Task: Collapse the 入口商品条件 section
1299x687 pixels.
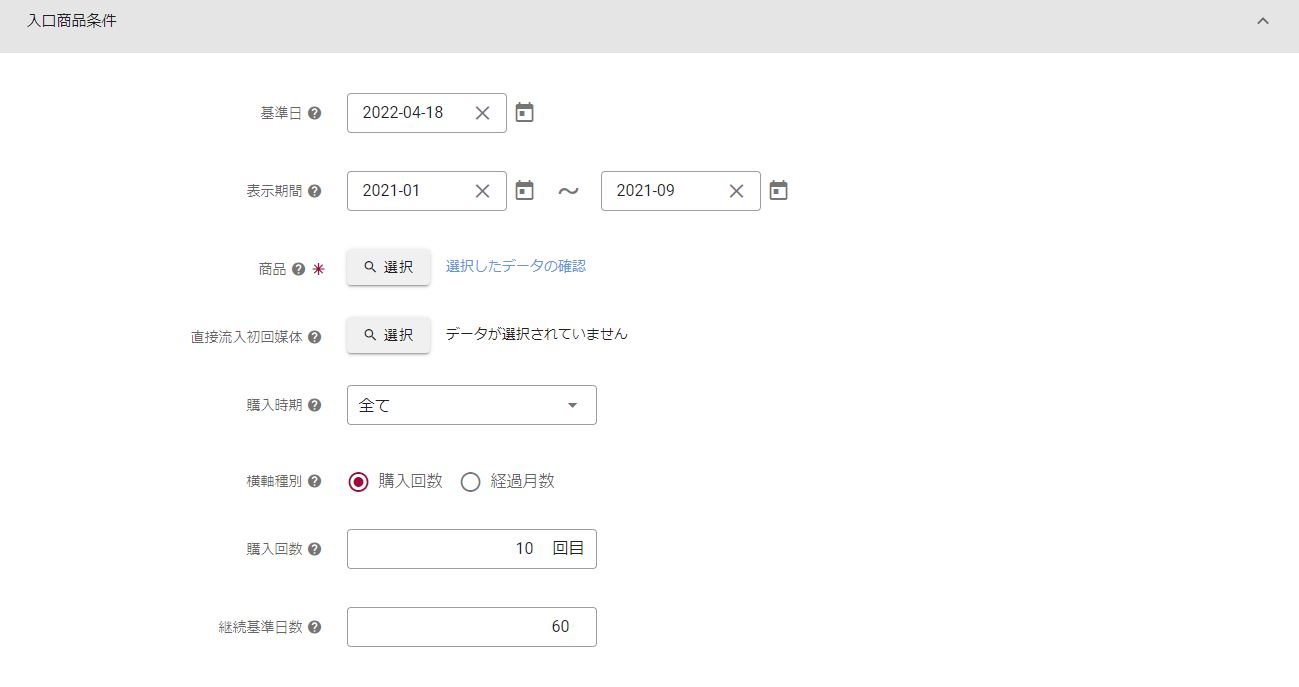Action: coord(1262,21)
